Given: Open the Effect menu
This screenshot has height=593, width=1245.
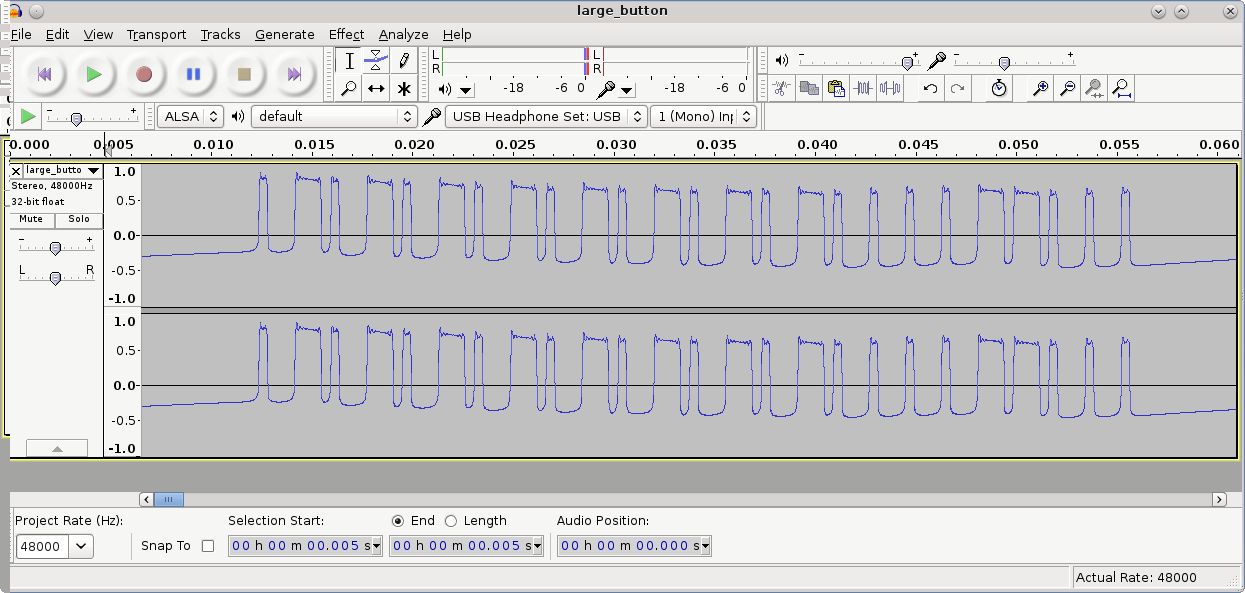Looking at the screenshot, I should coord(346,34).
